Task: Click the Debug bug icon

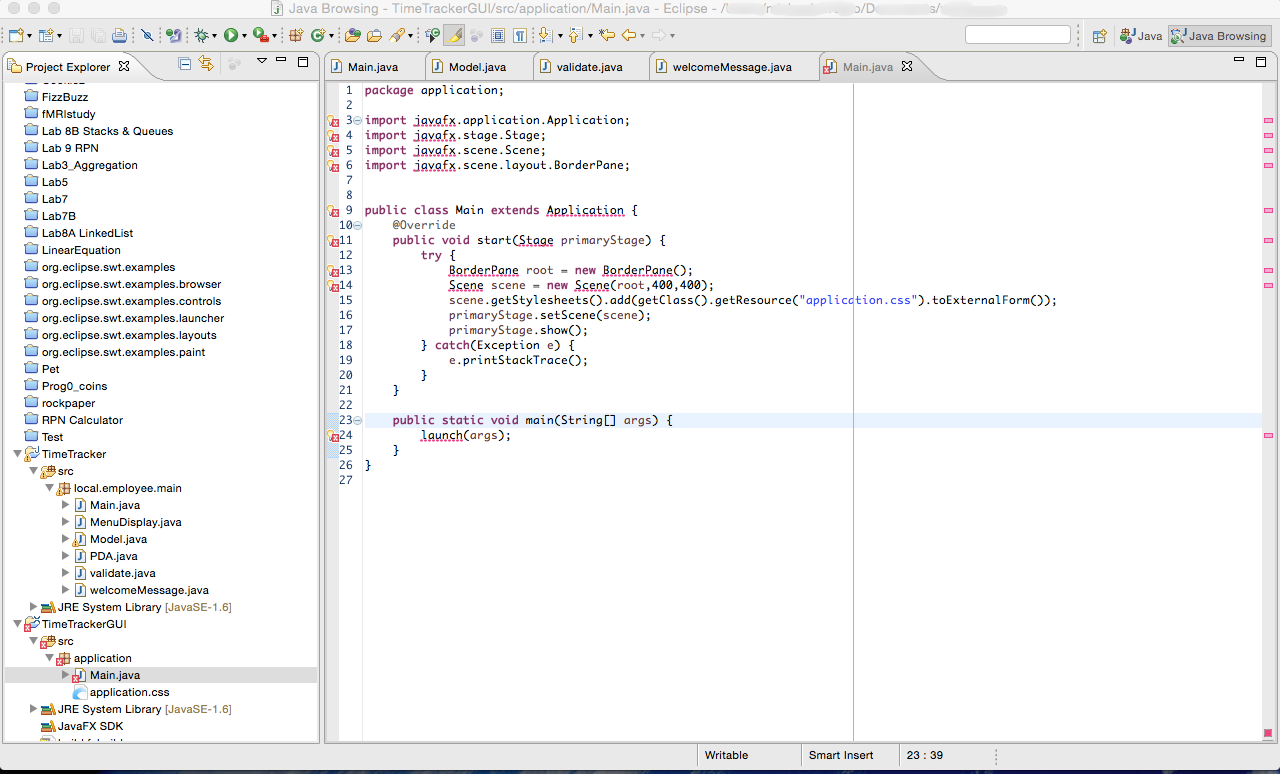Action: pos(202,35)
